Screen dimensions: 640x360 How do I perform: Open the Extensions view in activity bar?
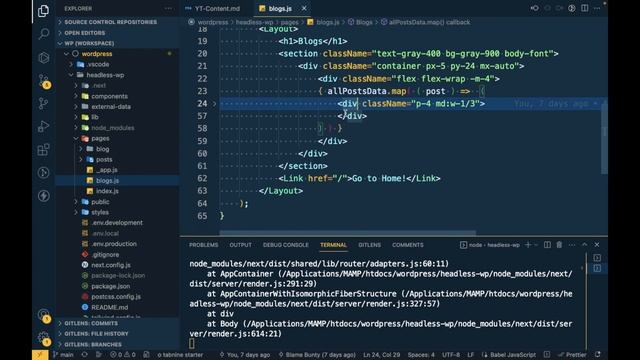tap(43, 149)
